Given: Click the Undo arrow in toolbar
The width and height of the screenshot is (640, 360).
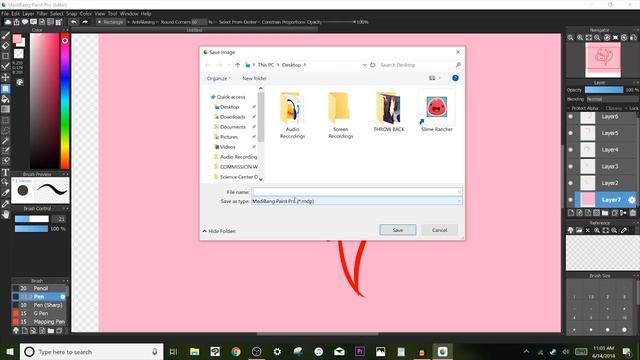Looking at the screenshot, I should [x=73, y=22].
